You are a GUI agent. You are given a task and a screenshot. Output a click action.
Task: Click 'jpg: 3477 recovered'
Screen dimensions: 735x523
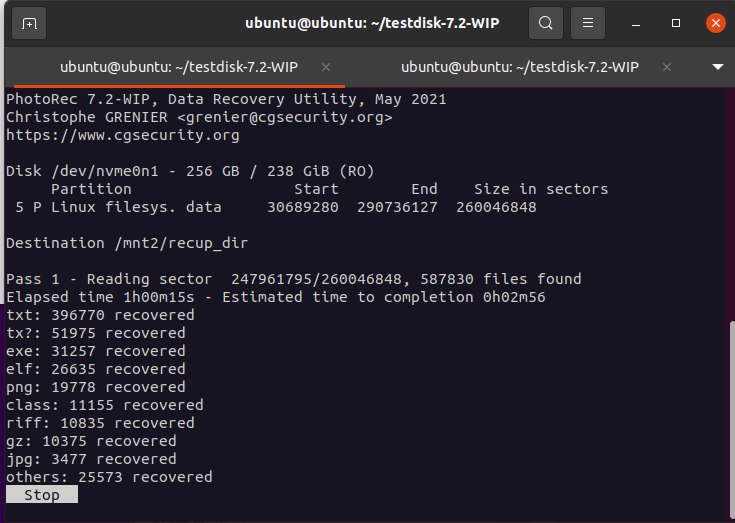pyautogui.click(x=91, y=459)
